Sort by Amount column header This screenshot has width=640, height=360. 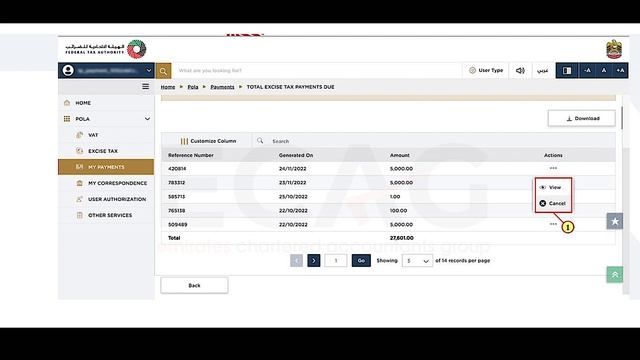point(400,155)
